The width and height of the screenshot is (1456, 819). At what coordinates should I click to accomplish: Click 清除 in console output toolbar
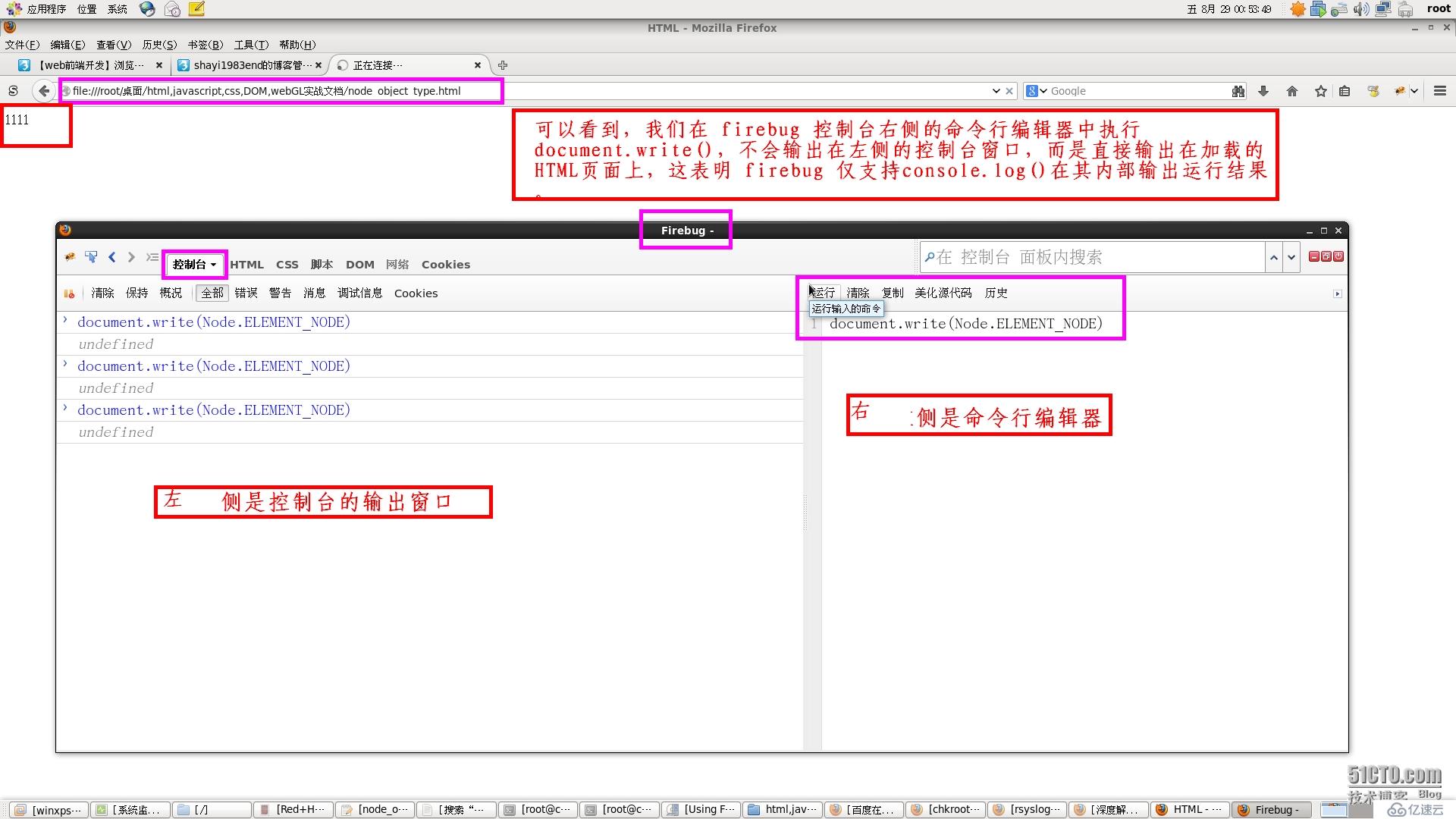click(103, 293)
